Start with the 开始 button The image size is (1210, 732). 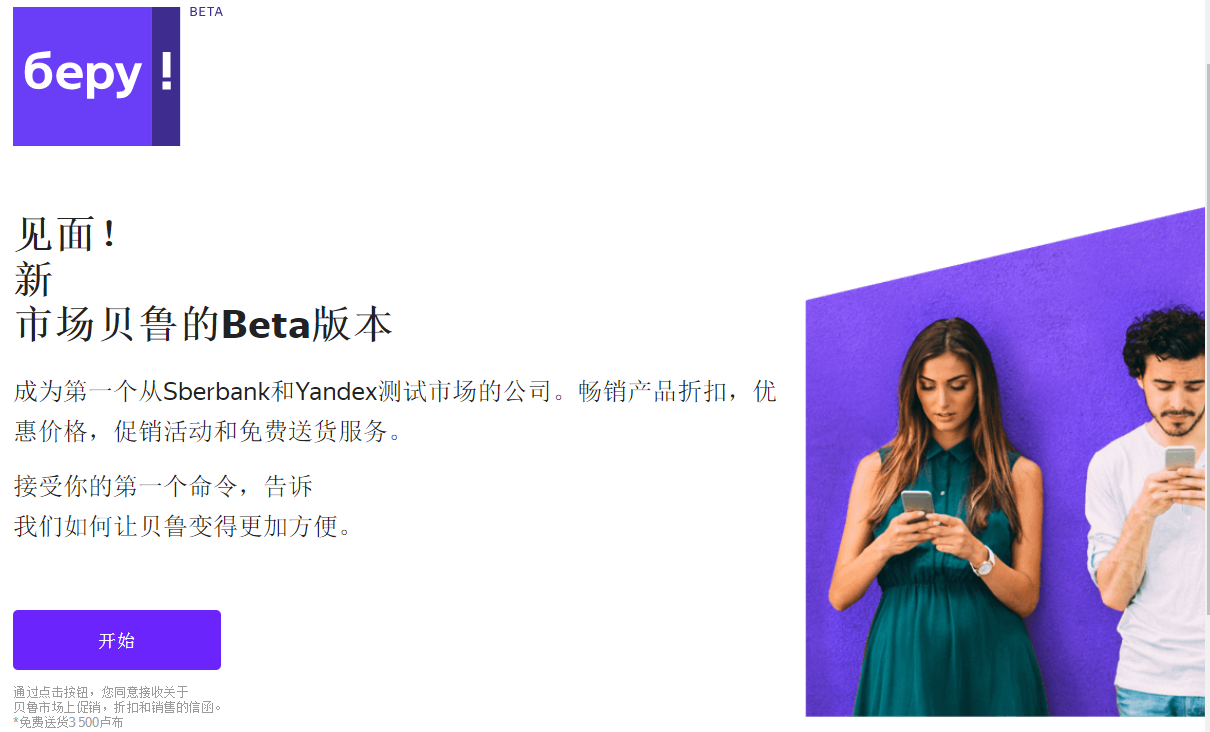point(117,640)
